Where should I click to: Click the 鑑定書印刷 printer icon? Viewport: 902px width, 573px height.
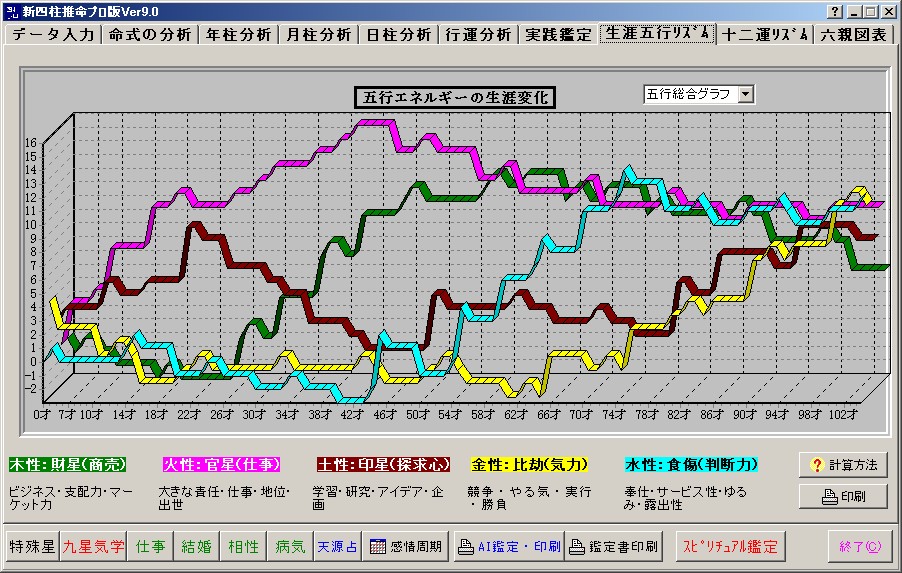pos(576,547)
